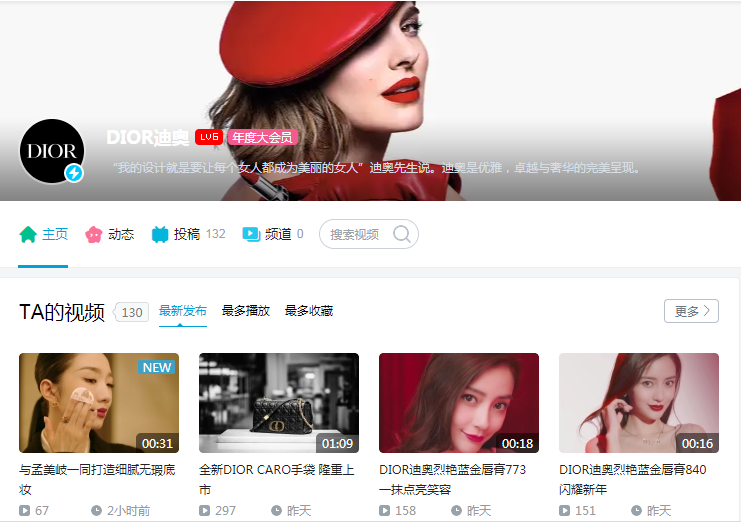The height and width of the screenshot is (522, 741).
Task: Open the 投稿 132 tab
Action: tap(189, 234)
